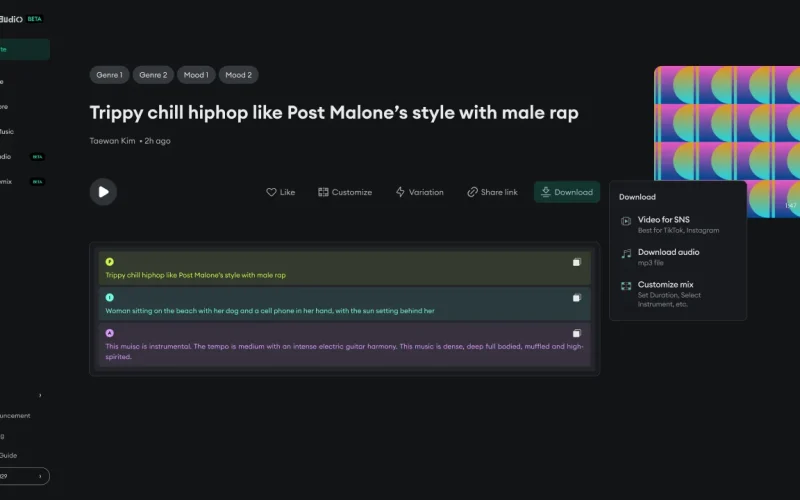This screenshot has width=800, height=500.
Task: Click the 'Best for TikTok, Instagram' subtitle
Action: point(678,231)
